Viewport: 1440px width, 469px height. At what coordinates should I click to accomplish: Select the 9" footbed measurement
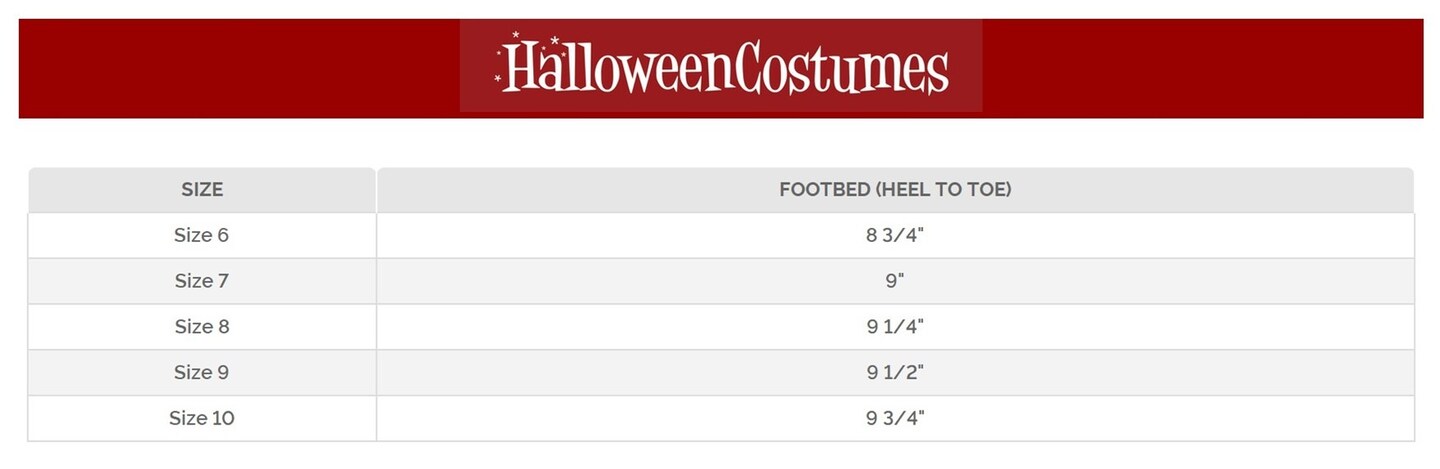click(895, 281)
